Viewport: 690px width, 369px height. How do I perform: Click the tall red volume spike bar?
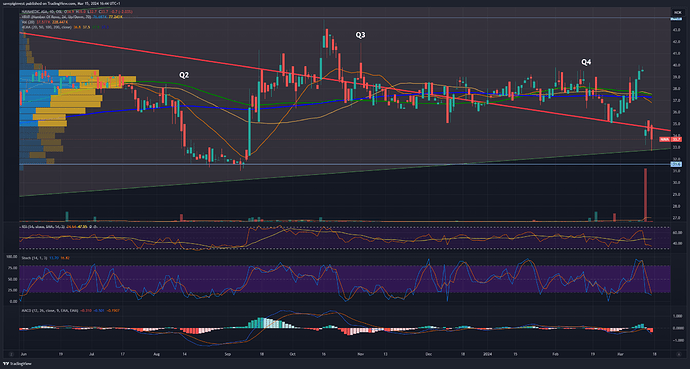(x=646, y=194)
